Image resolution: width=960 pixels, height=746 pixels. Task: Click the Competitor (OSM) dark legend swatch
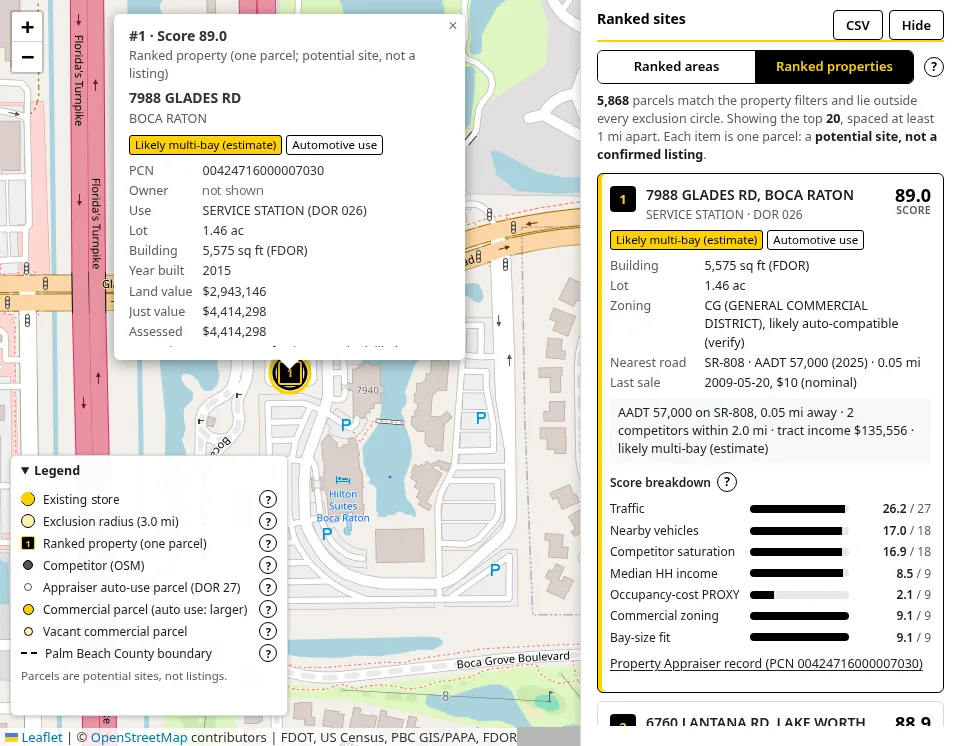tap(28, 565)
